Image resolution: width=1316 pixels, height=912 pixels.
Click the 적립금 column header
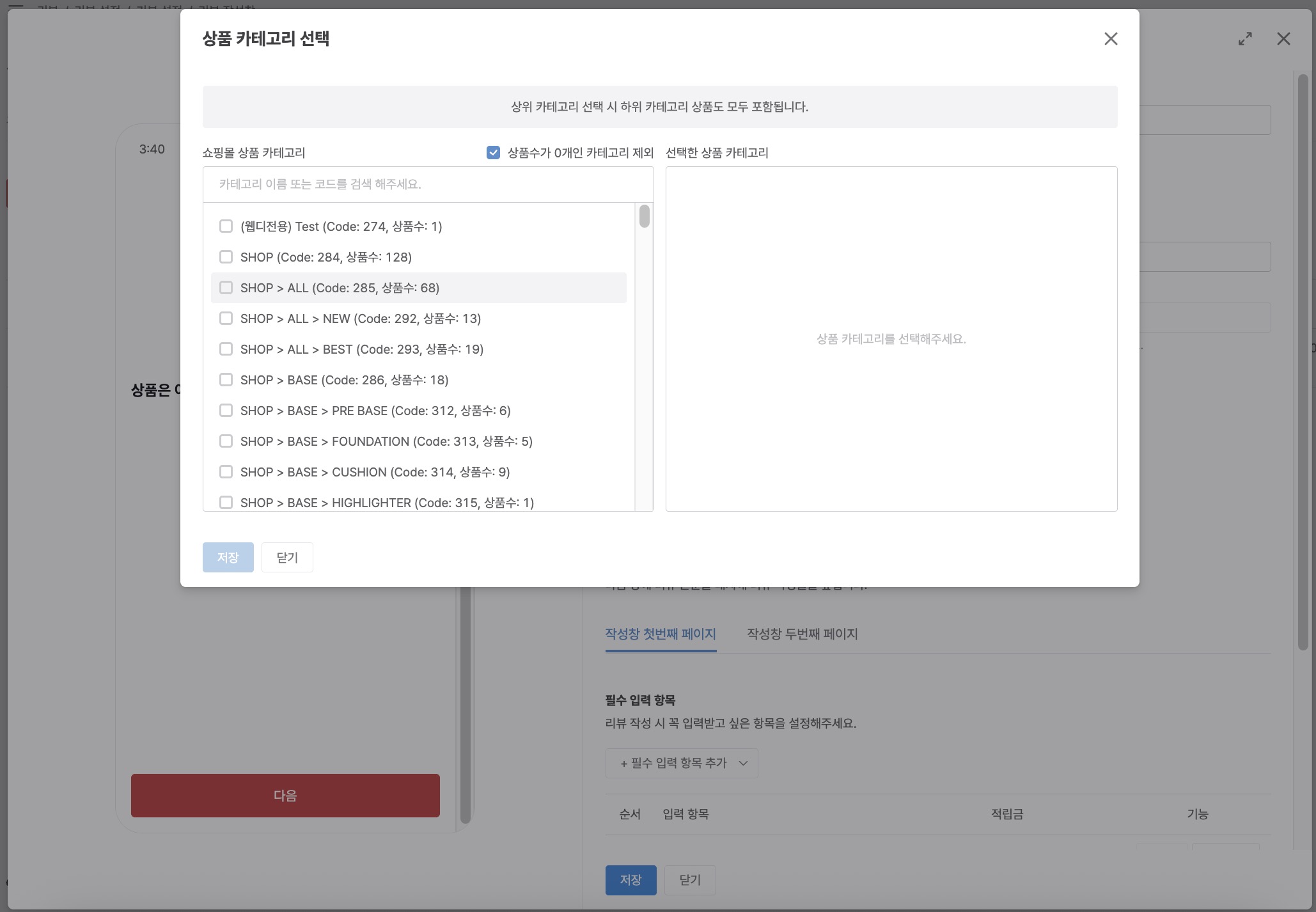click(x=1007, y=814)
